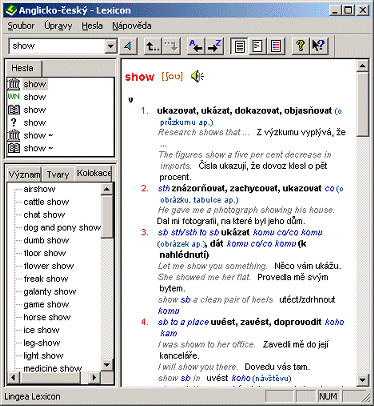
Task: Select leg-show in the list
Action: coord(42,343)
